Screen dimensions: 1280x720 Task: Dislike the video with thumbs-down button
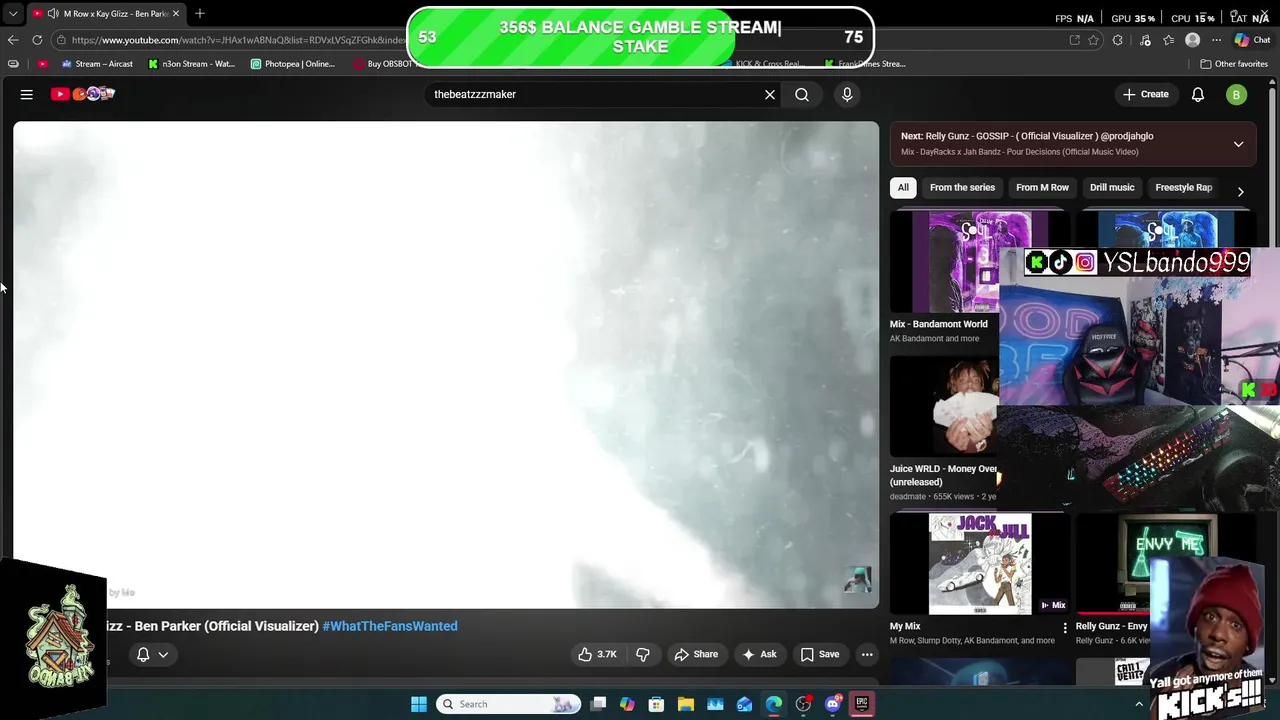(643, 654)
